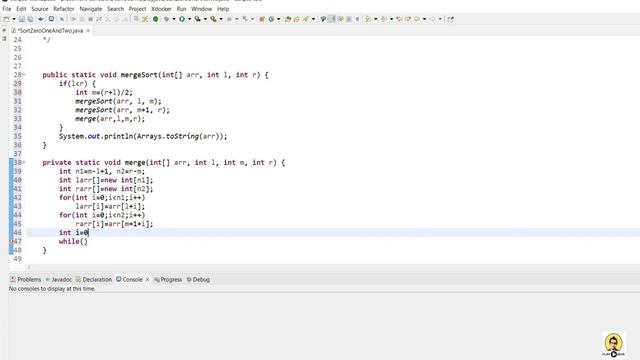640x360 pixels.
Task: Click the Previous Annotation toolbar icon
Action: [x=383, y=19]
